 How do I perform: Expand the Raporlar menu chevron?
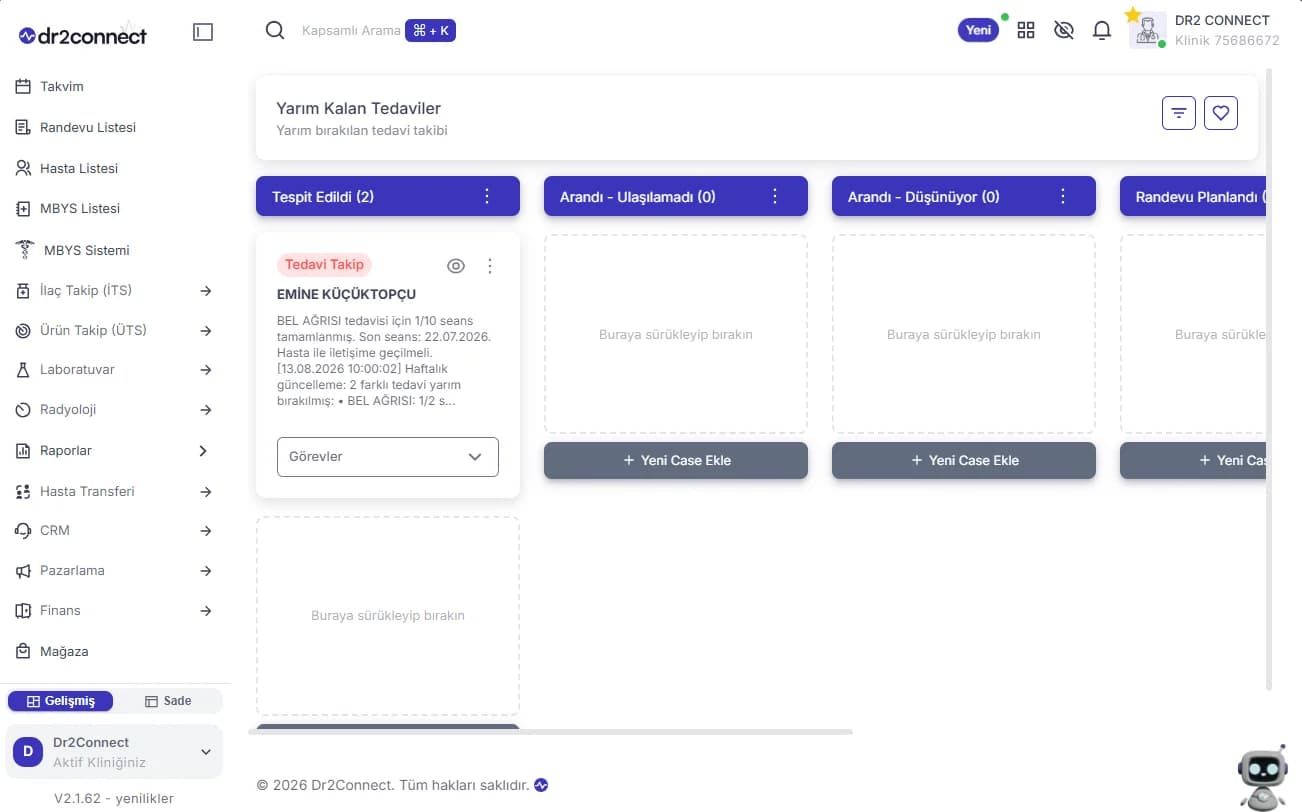tap(203, 451)
